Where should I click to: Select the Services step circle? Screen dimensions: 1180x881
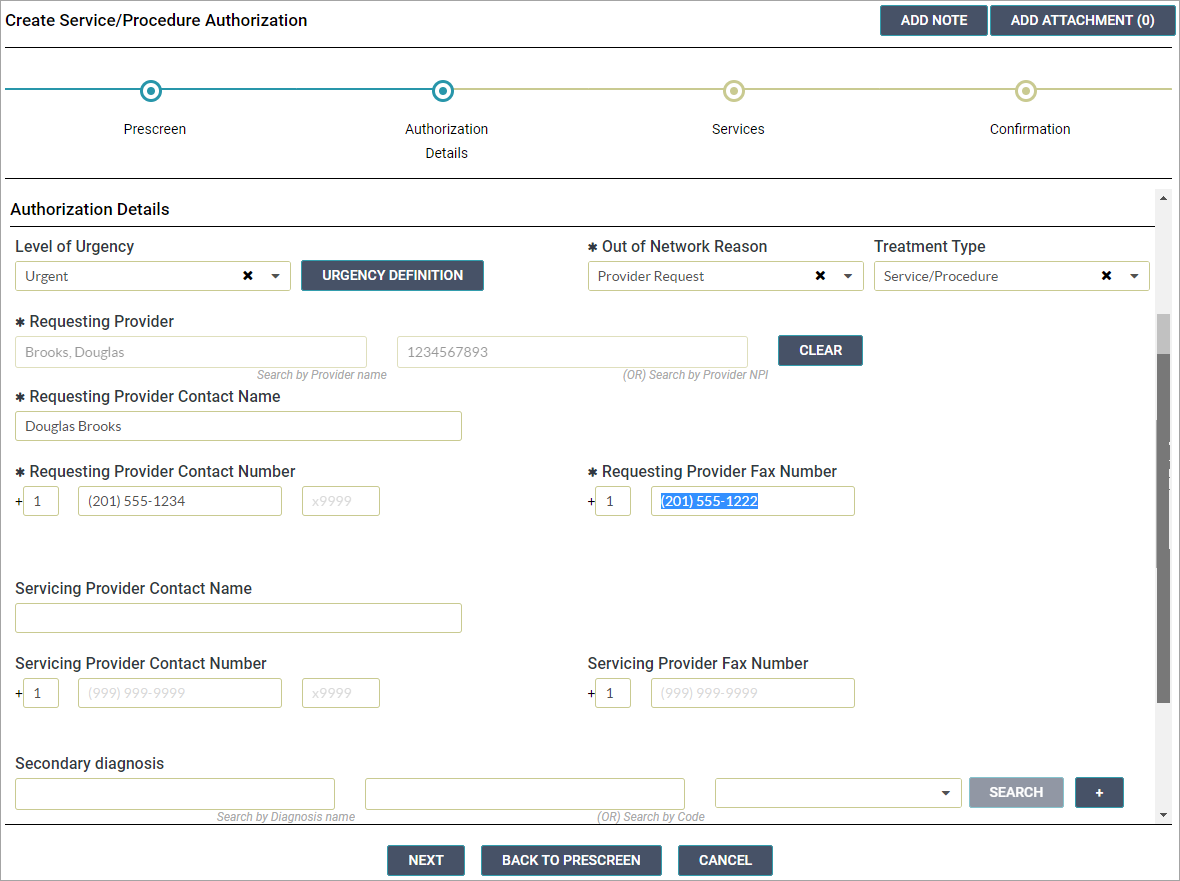[x=734, y=92]
